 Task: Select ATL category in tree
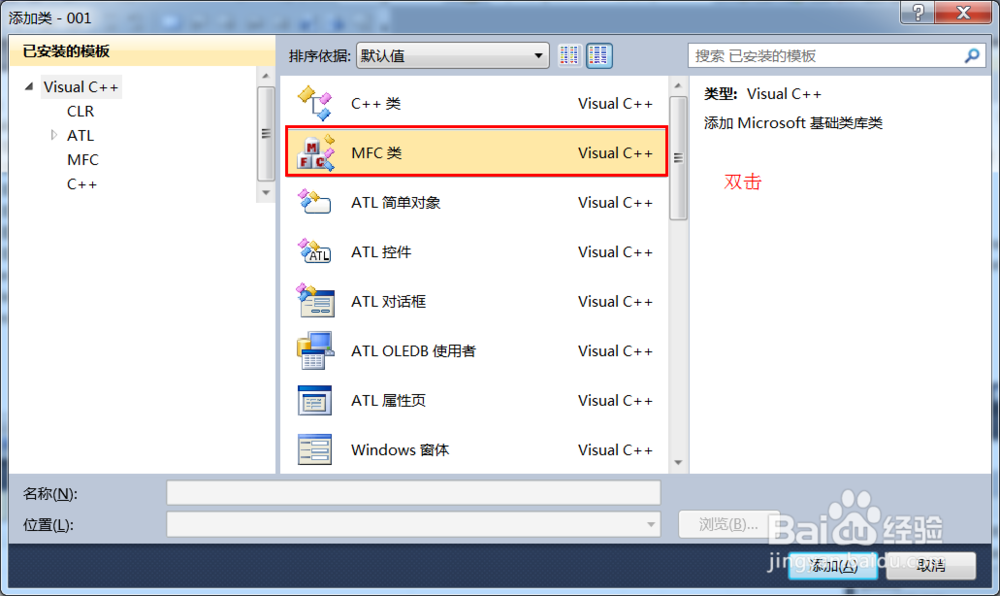(x=80, y=135)
